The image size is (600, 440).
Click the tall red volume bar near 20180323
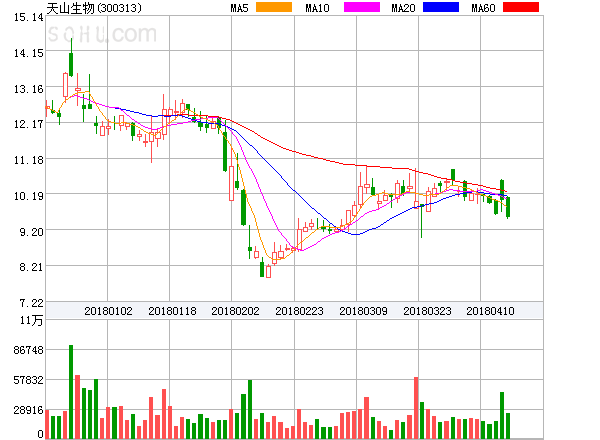coord(416,408)
